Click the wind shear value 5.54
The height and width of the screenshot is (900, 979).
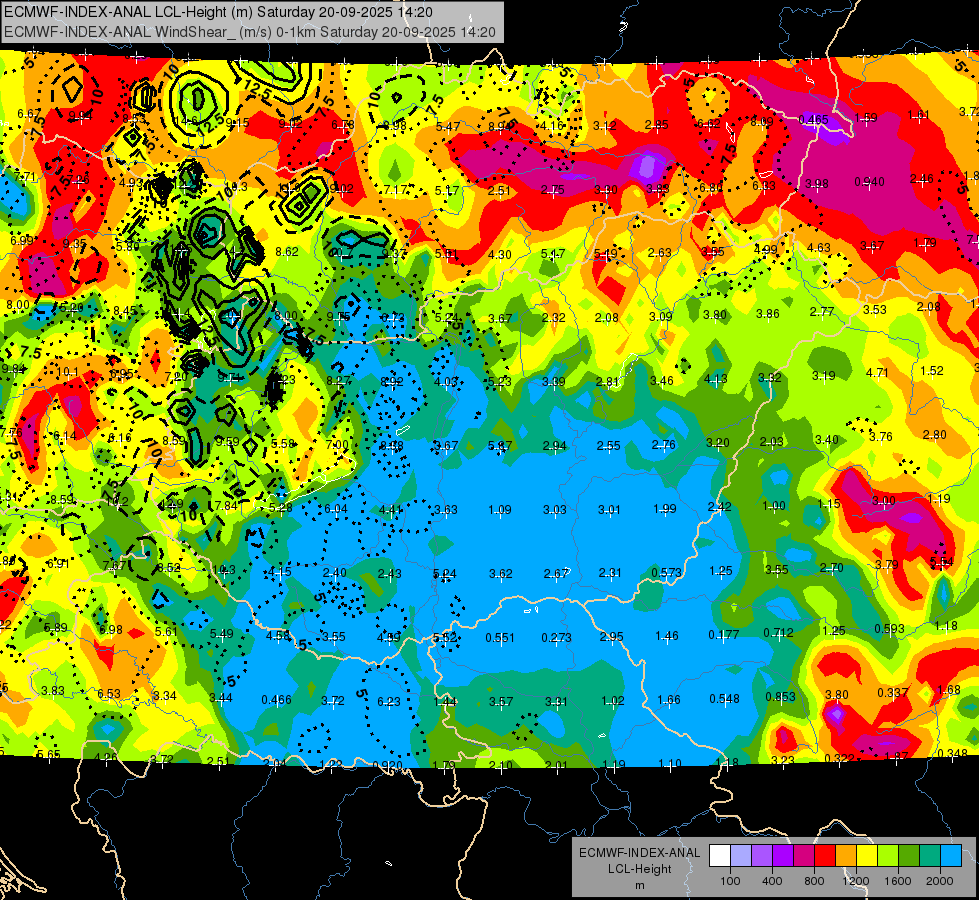pos(942,561)
